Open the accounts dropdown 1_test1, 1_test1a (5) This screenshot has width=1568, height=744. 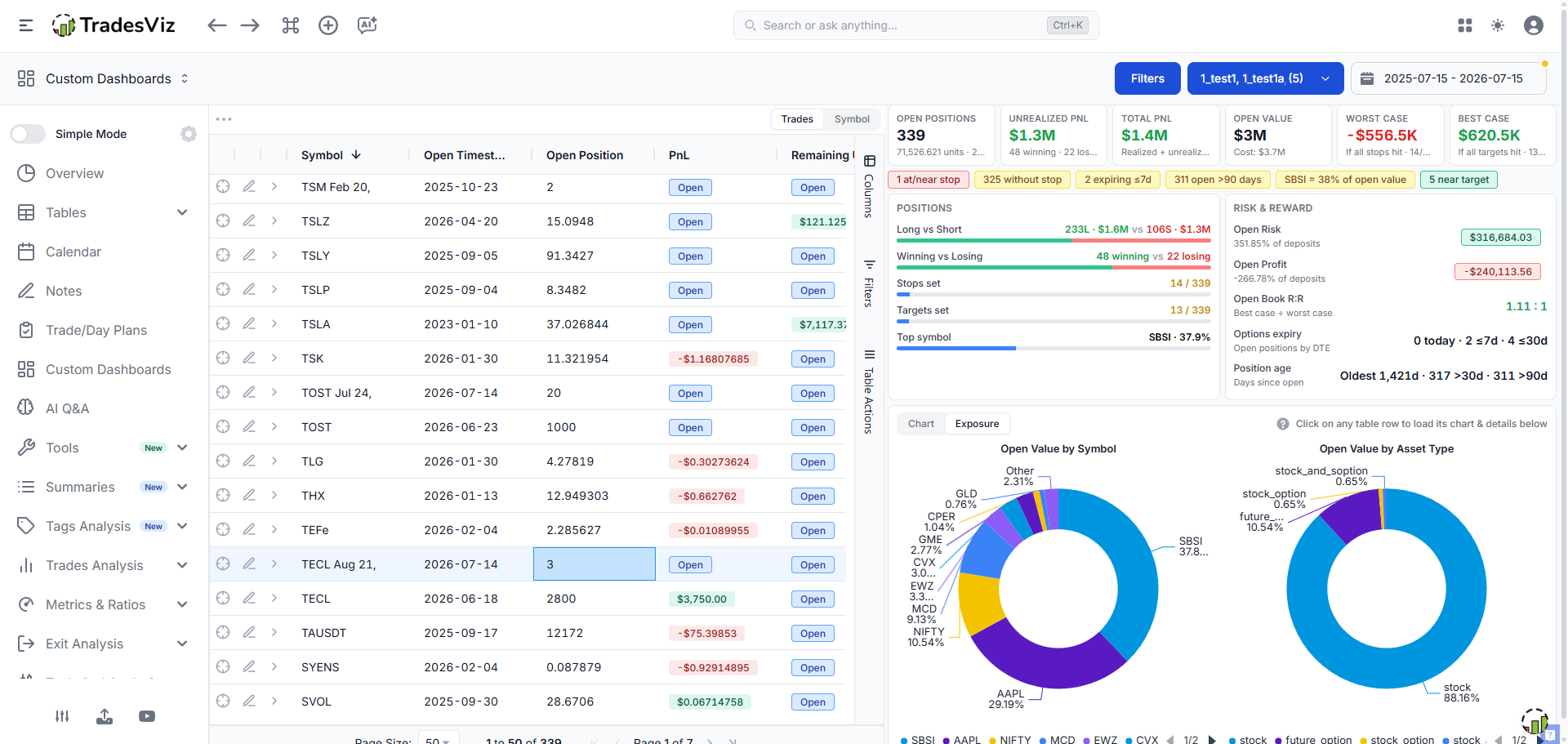(1265, 78)
